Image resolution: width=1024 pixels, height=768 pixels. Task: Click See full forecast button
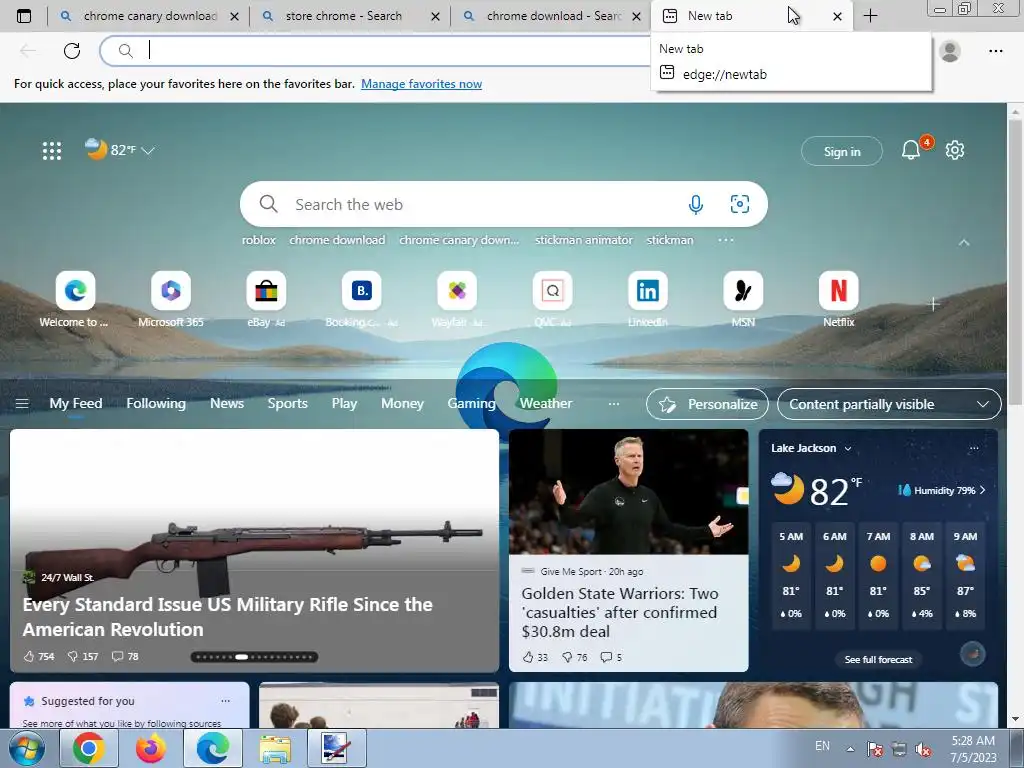pos(878,660)
